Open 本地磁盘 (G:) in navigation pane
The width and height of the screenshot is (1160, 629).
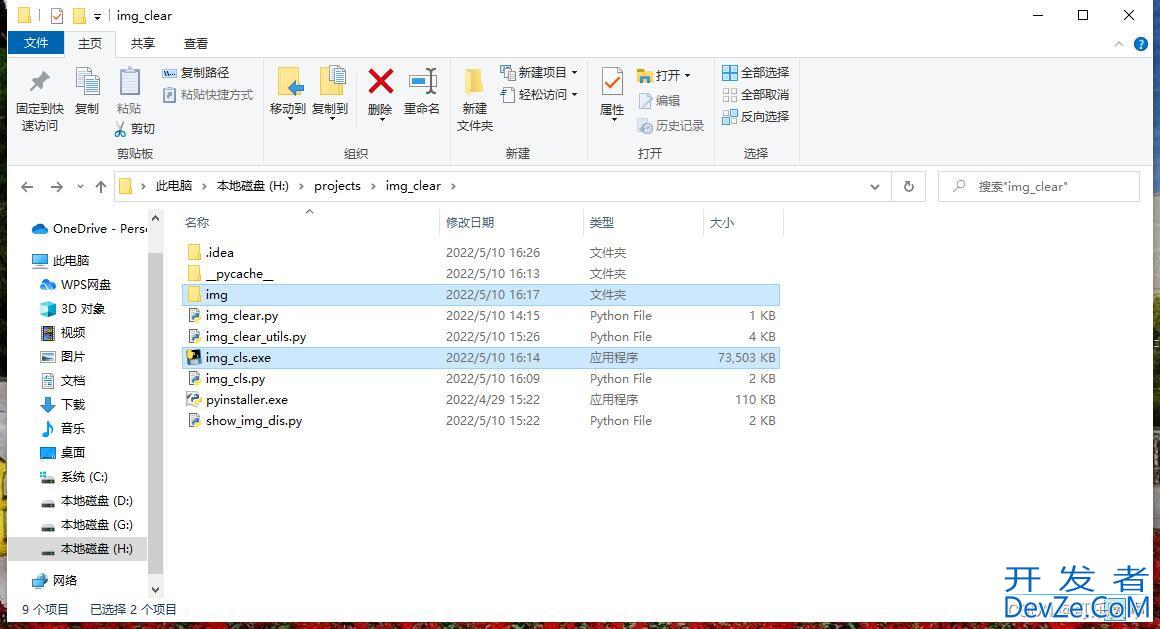(87, 525)
